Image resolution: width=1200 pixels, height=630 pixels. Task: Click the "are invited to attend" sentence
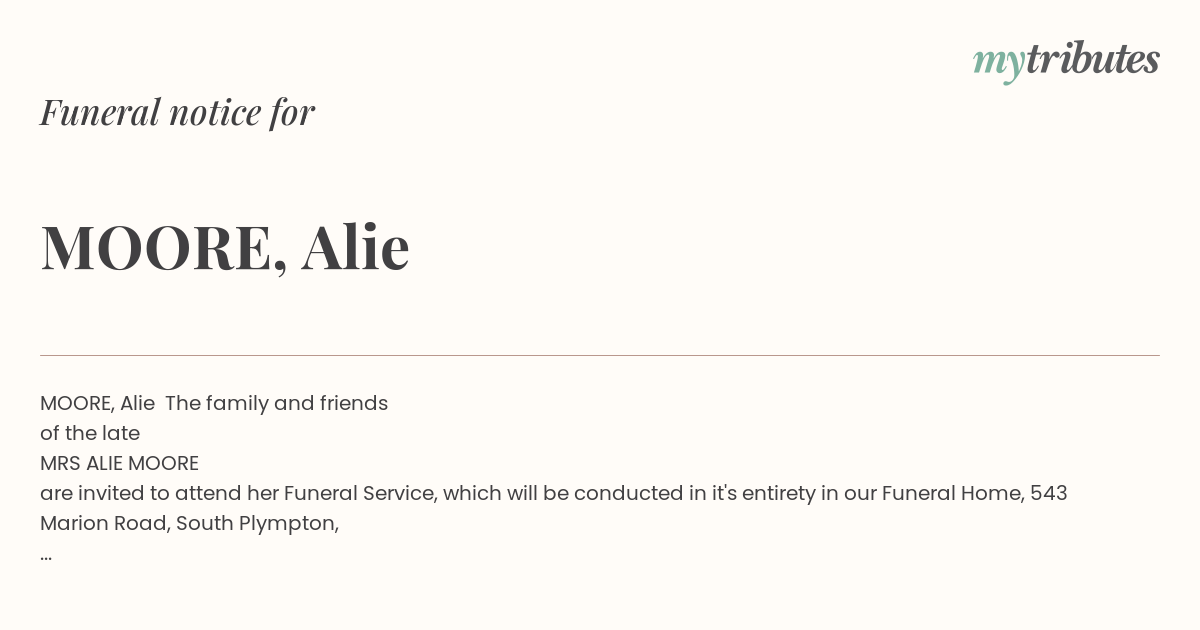[554, 493]
